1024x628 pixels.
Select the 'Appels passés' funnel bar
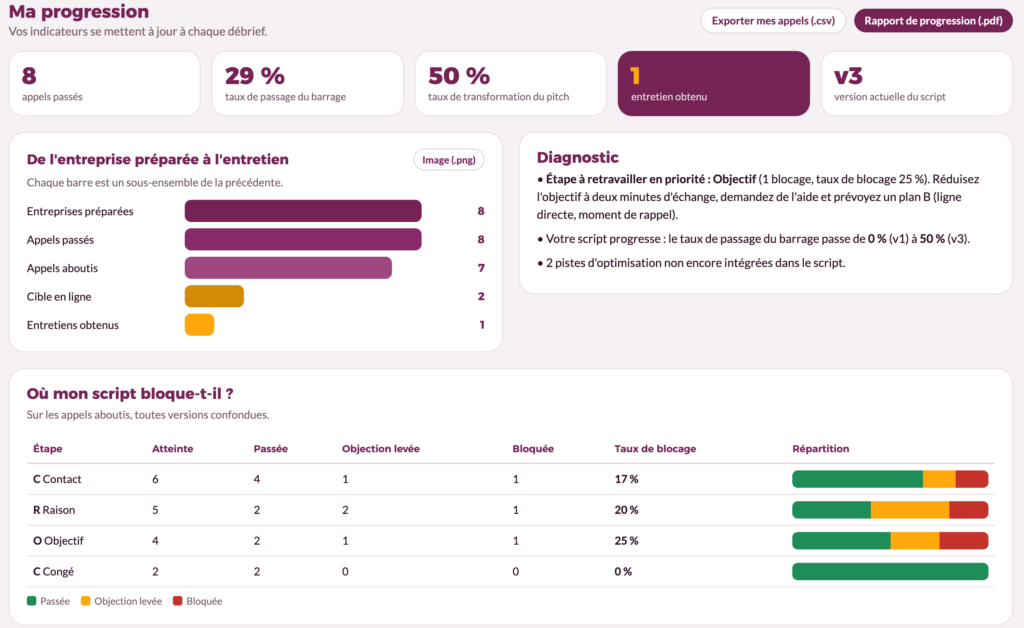tap(303, 240)
